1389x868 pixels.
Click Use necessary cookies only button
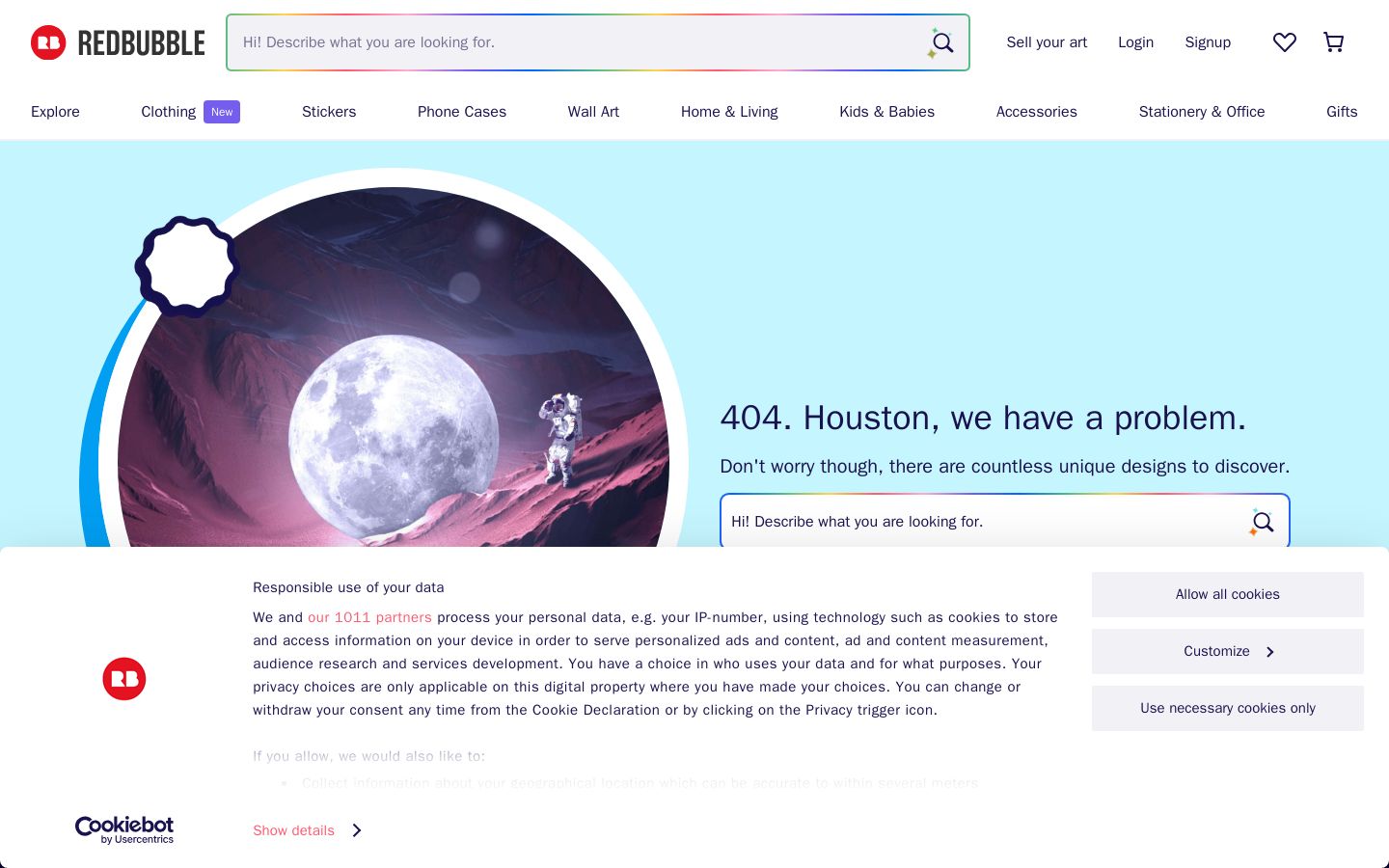point(1228,709)
